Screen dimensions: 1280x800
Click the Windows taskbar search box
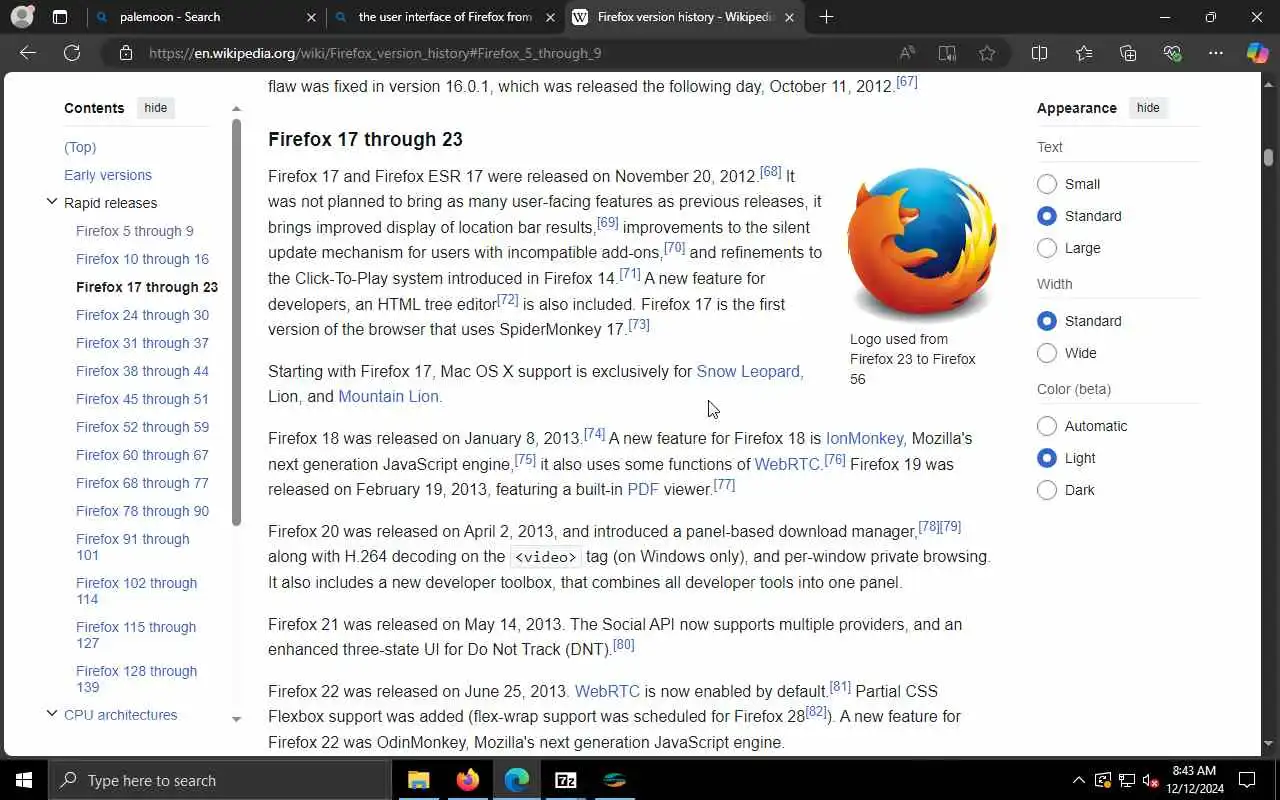pyautogui.click(x=219, y=780)
